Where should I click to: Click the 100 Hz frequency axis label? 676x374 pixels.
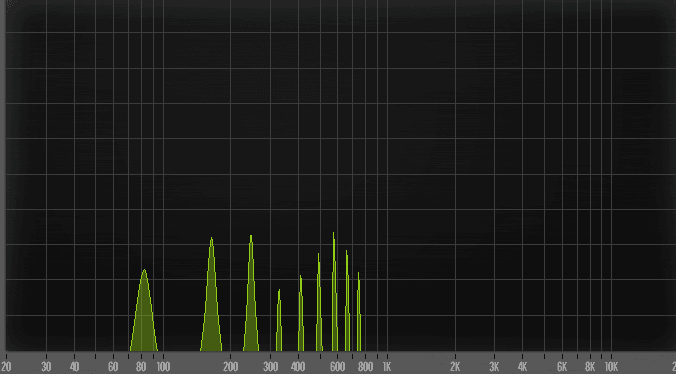(163, 367)
